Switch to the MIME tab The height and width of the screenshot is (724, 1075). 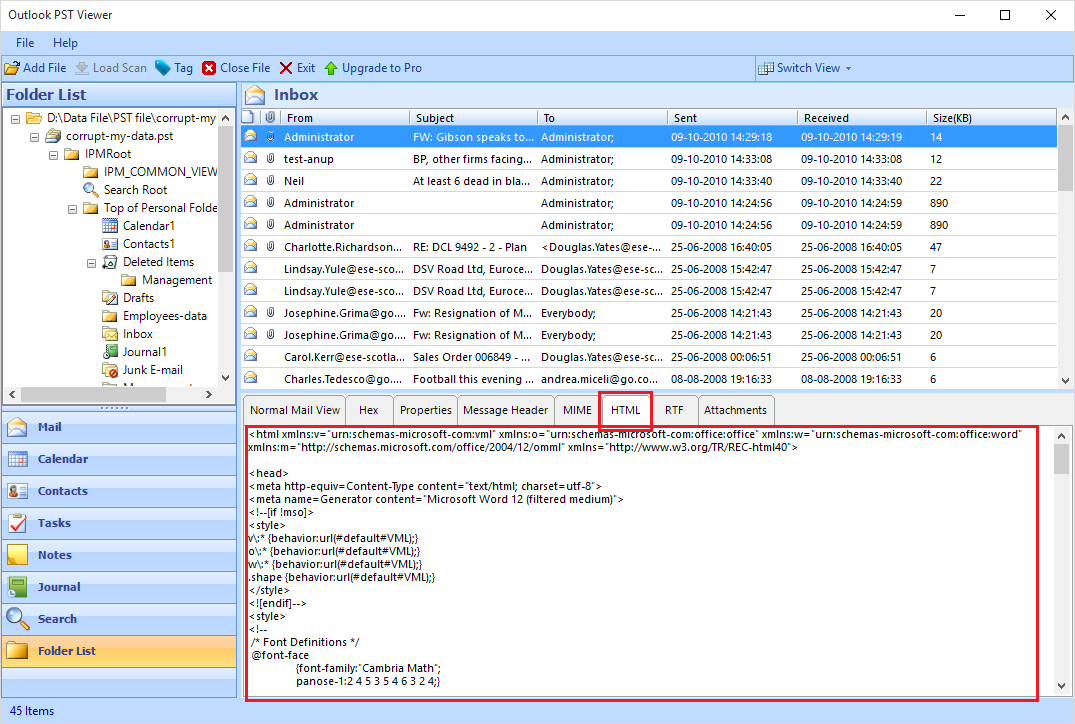(x=577, y=410)
